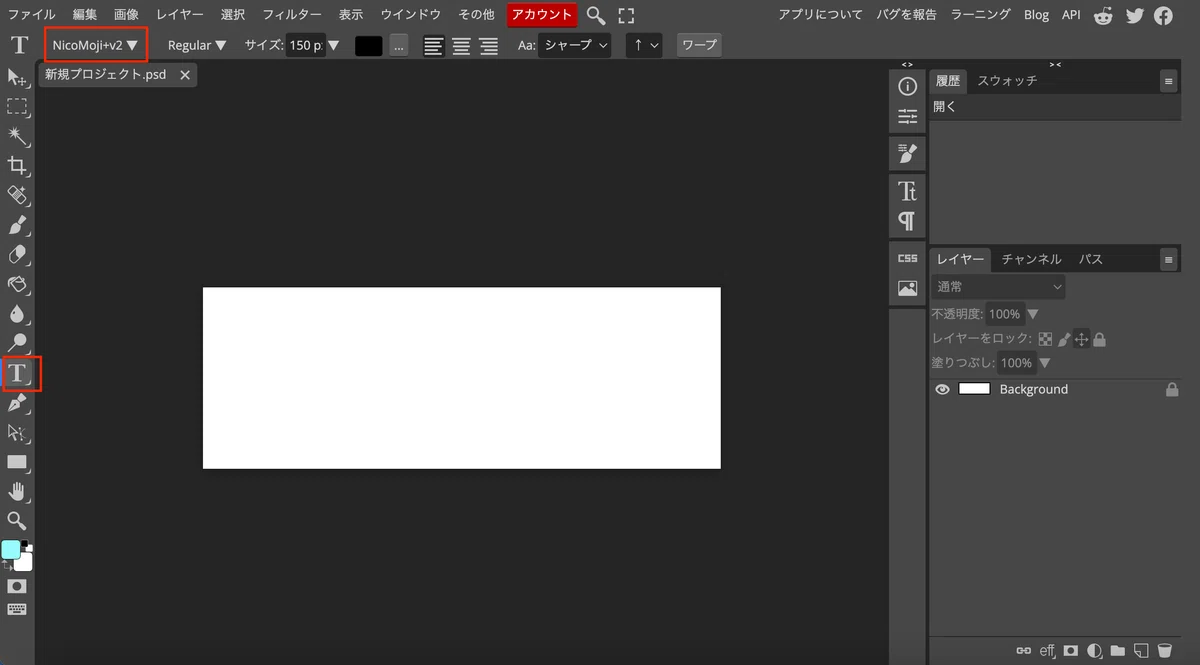Select the Blur droplet tool
This screenshot has width=1200, height=665.
click(17, 314)
